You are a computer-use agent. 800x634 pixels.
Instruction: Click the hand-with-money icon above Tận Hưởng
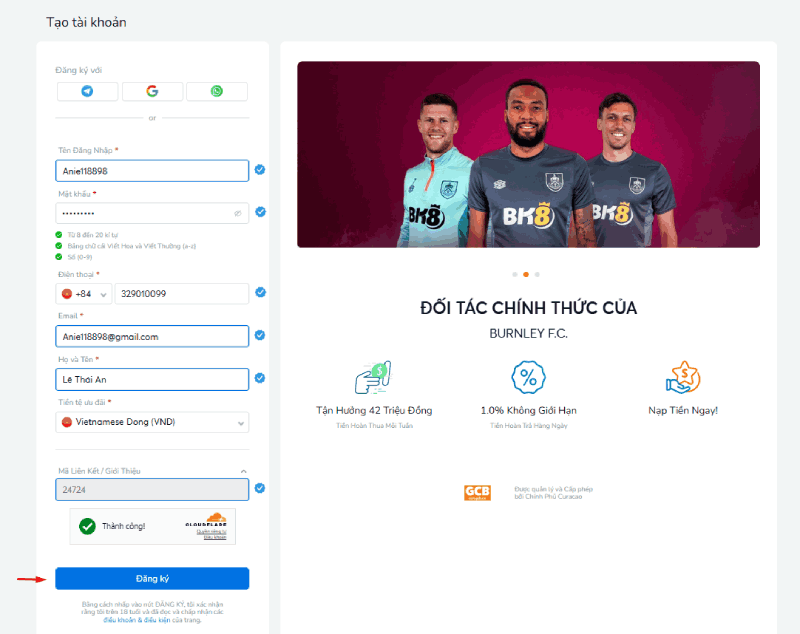pos(373,377)
